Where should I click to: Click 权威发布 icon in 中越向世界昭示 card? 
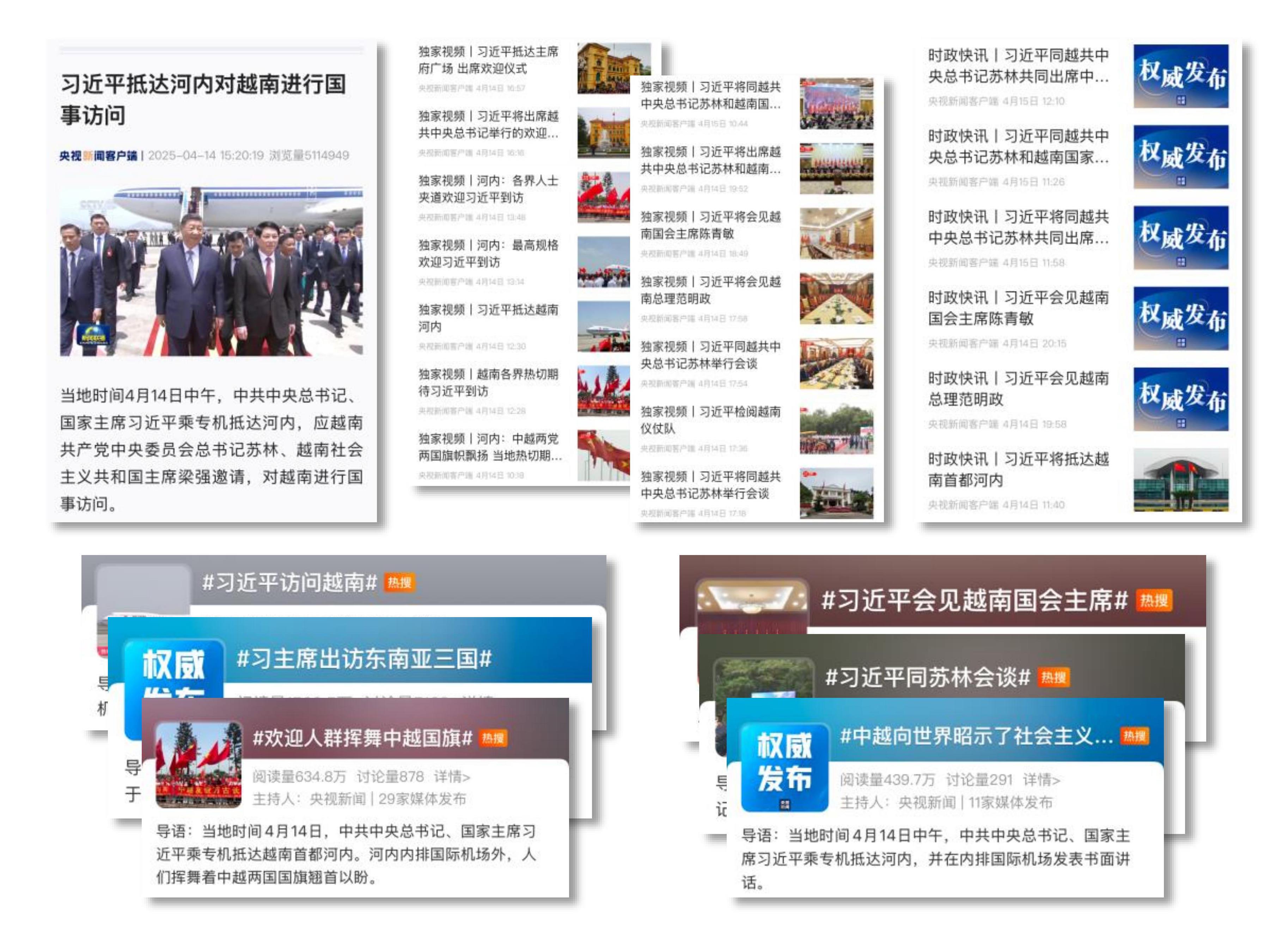784,767
